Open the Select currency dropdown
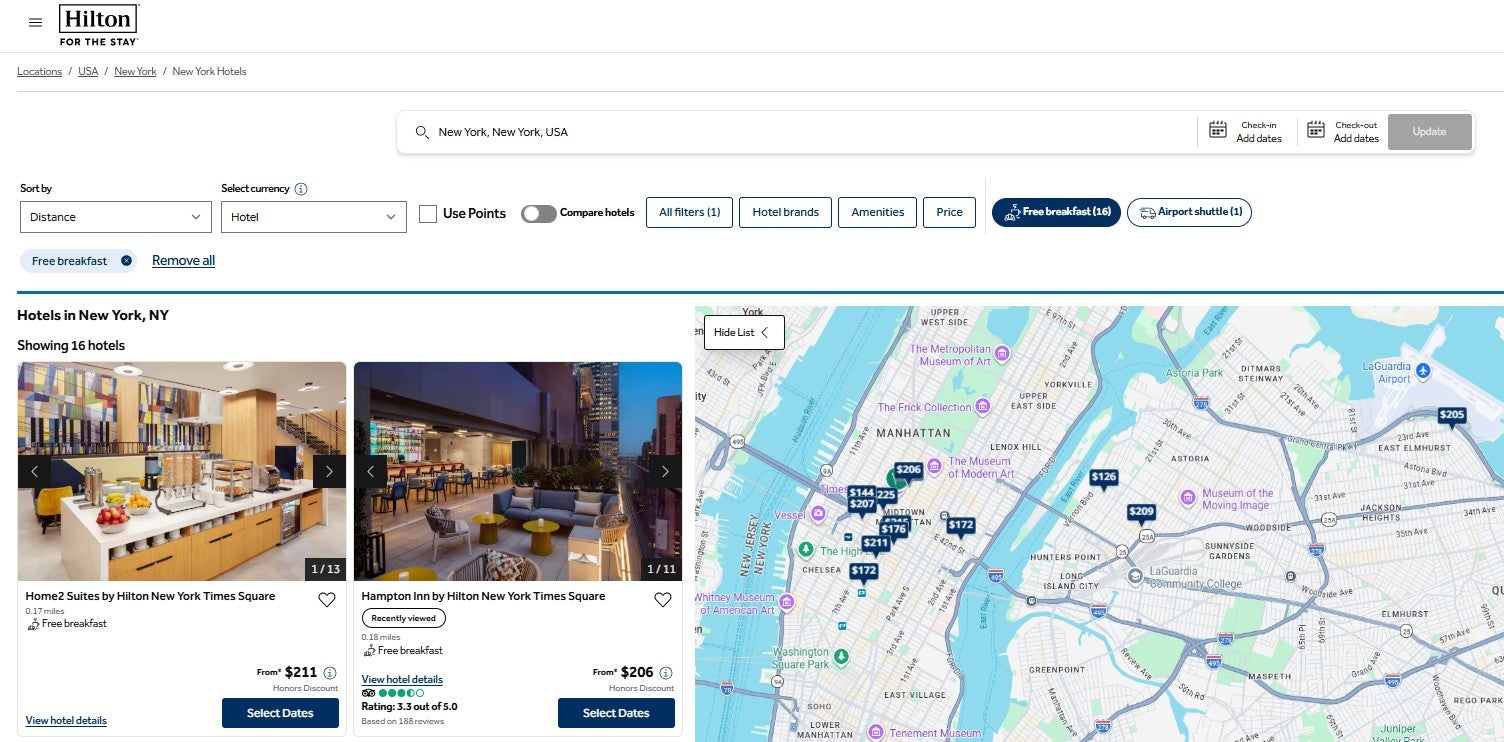The image size is (1504, 742). [314, 217]
